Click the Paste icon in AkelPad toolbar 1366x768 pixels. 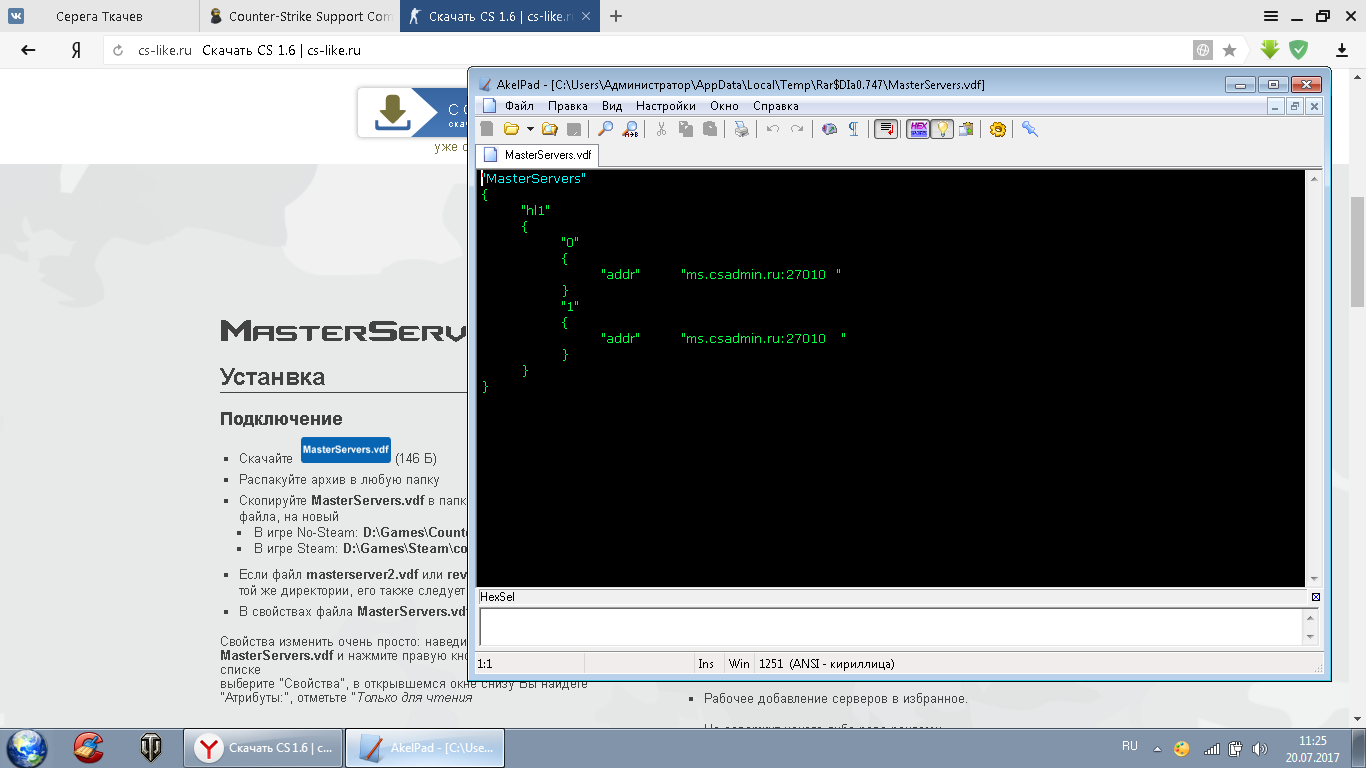click(x=710, y=129)
